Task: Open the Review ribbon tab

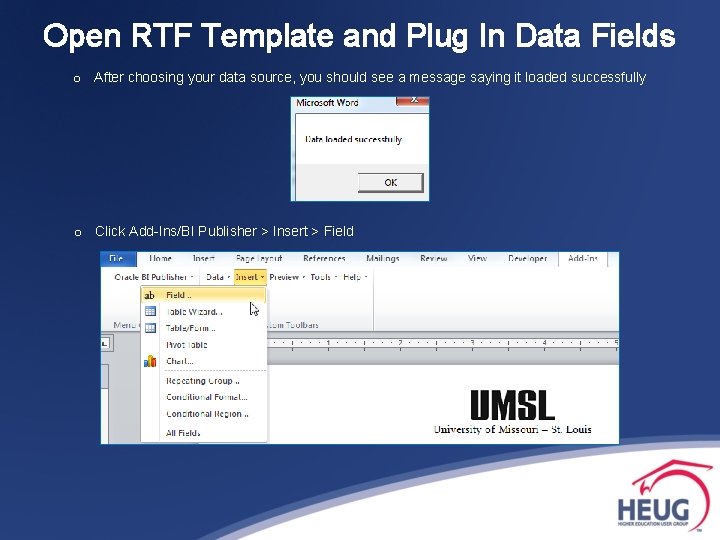Action: [x=433, y=259]
